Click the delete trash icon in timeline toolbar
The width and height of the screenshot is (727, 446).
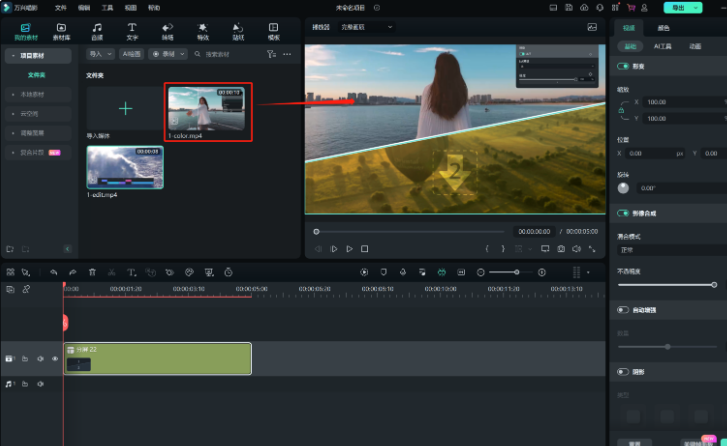92,272
